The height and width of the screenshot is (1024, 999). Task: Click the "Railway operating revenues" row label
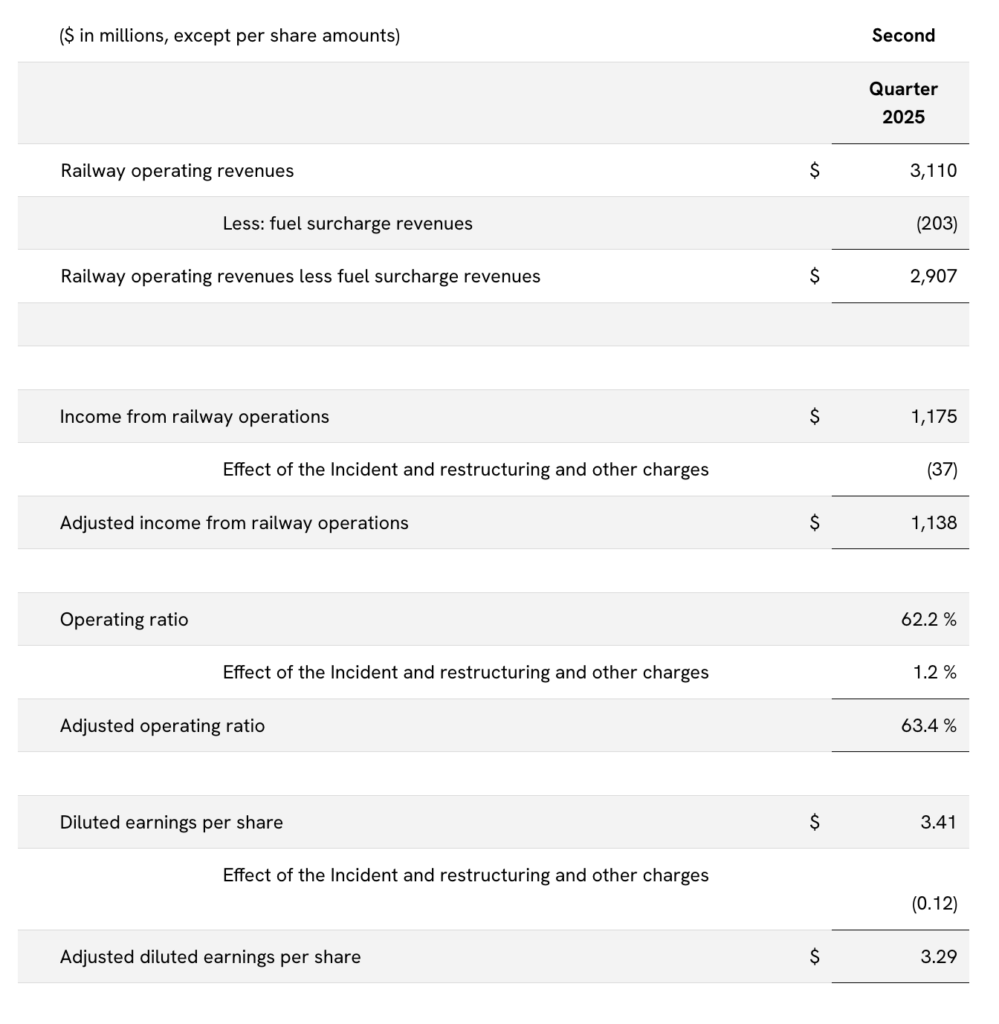(177, 171)
